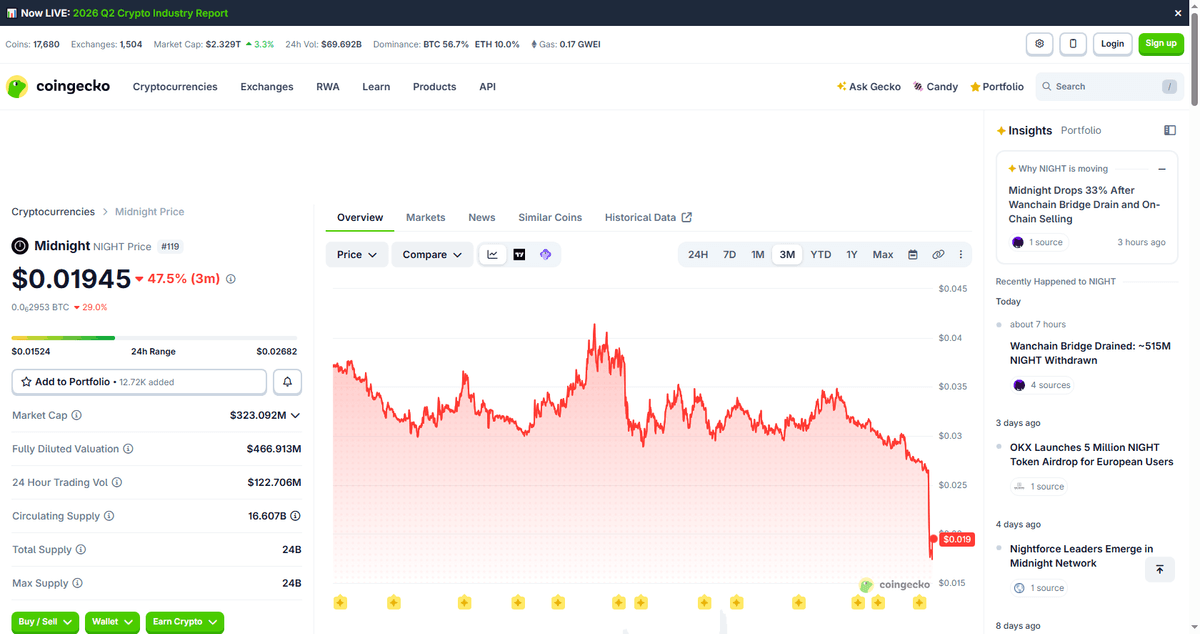Select the Max chart range

[x=883, y=255]
